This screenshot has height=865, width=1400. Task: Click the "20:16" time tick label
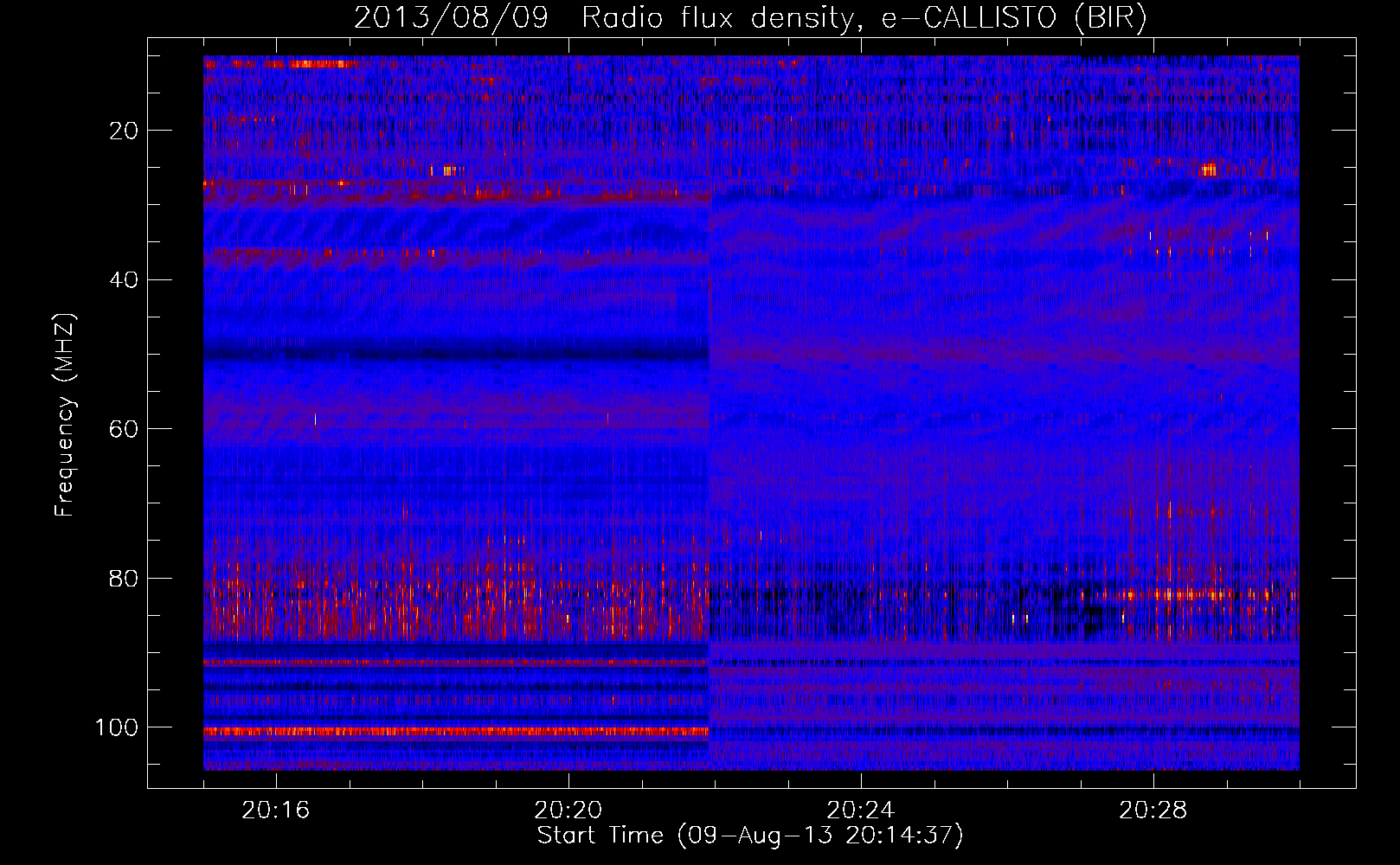[x=275, y=811]
